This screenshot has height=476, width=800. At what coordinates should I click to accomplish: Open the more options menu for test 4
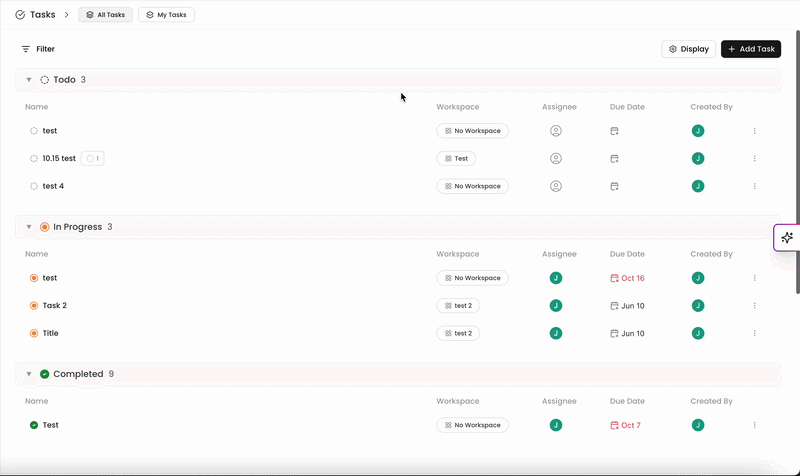tap(754, 186)
